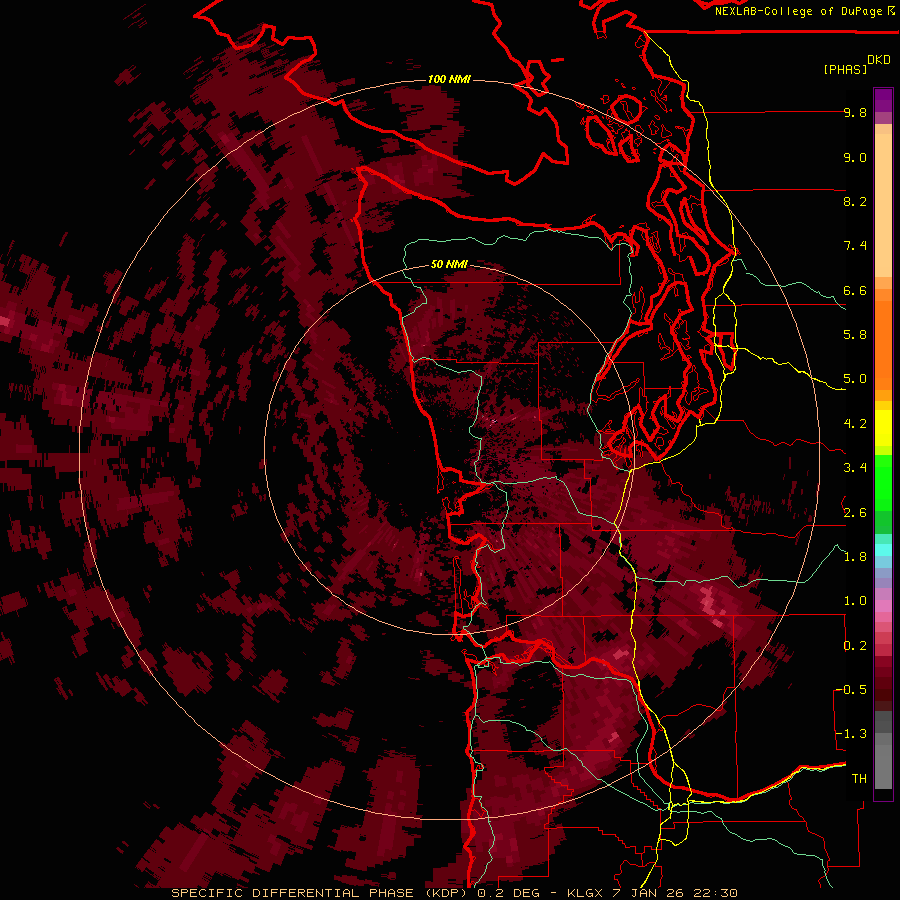Image resolution: width=900 pixels, height=900 pixels.
Task: Click the 0.2 value on the color scale
Action: (855, 646)
